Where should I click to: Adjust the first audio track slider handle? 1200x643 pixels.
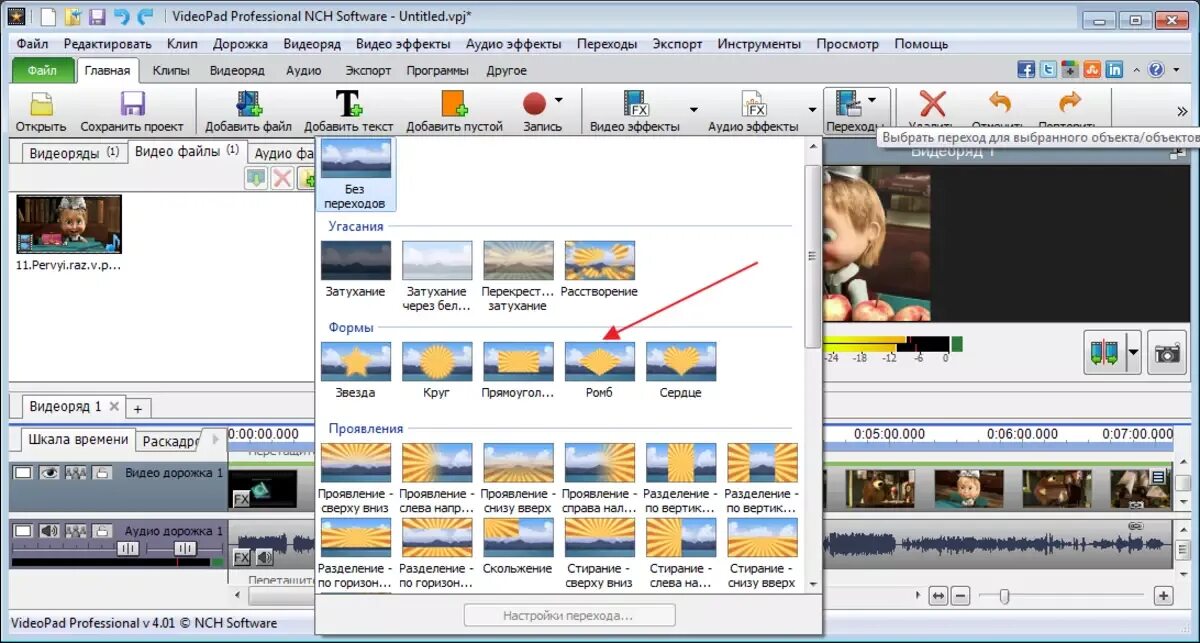coord(128,549)
